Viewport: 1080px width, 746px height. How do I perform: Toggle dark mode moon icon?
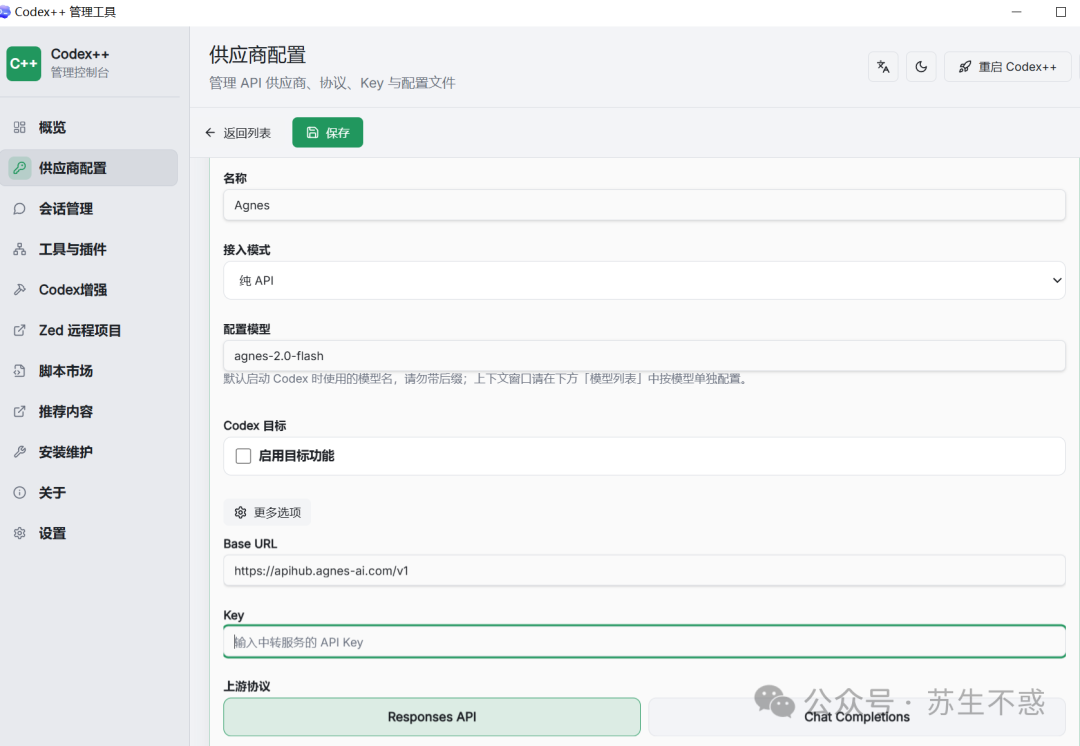[921, 67]
